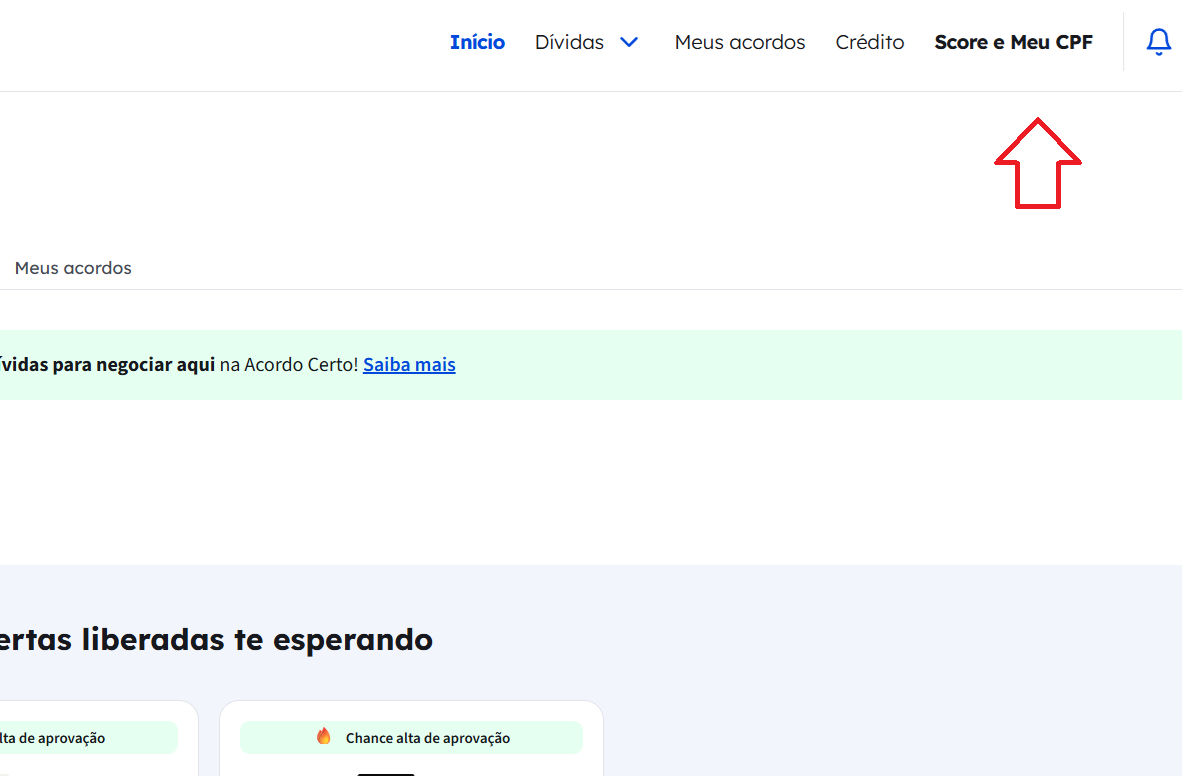Viewport: 1182px width, 776px height.
Task: Switch to the Crédito section
Action: tap(869, 42)
